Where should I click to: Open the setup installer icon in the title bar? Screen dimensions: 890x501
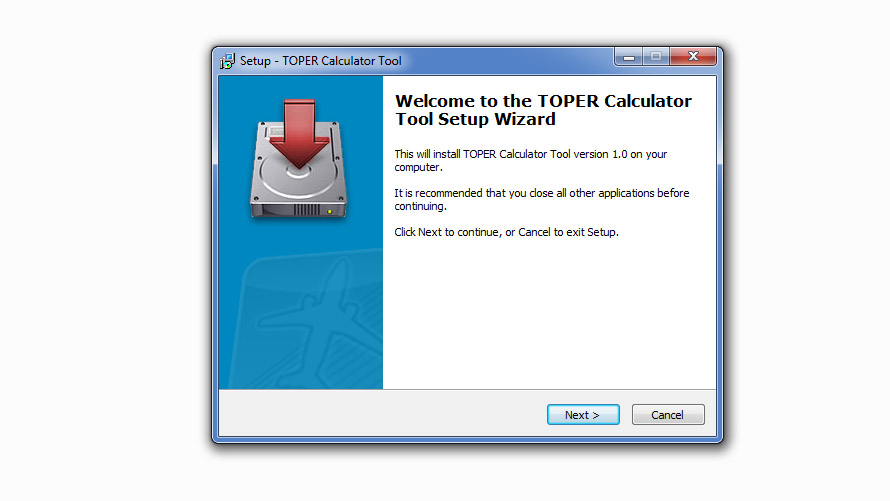(227, 61)
